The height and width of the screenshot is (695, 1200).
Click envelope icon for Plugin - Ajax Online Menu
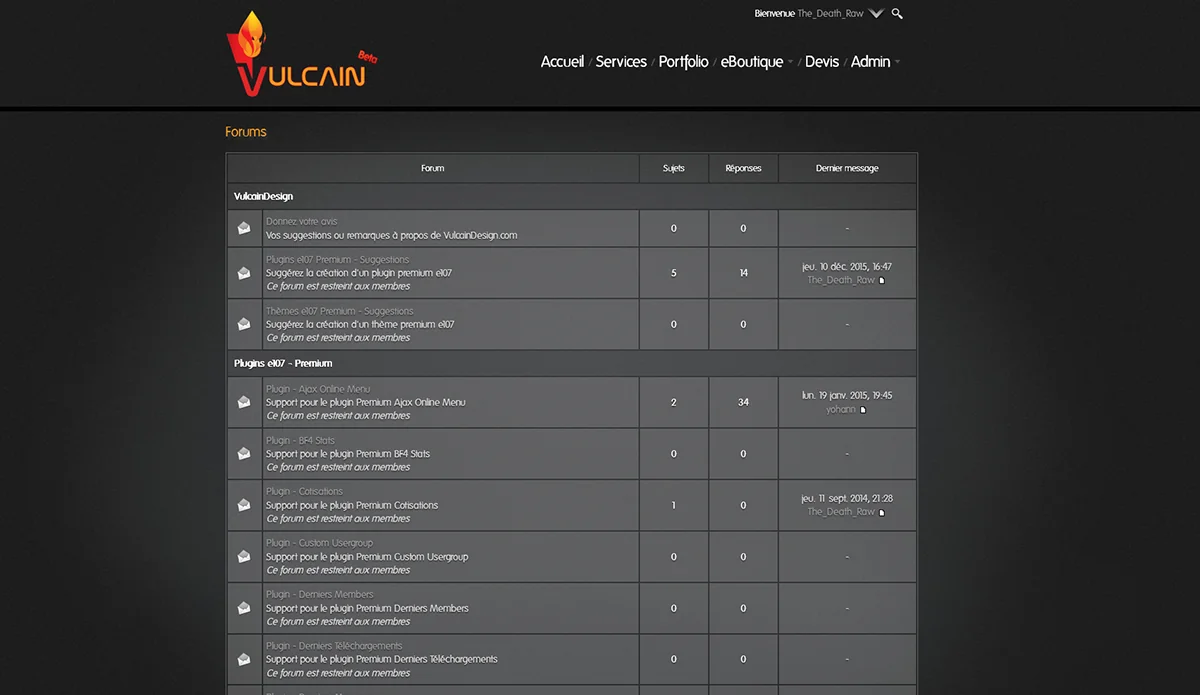tap(244, 402)
